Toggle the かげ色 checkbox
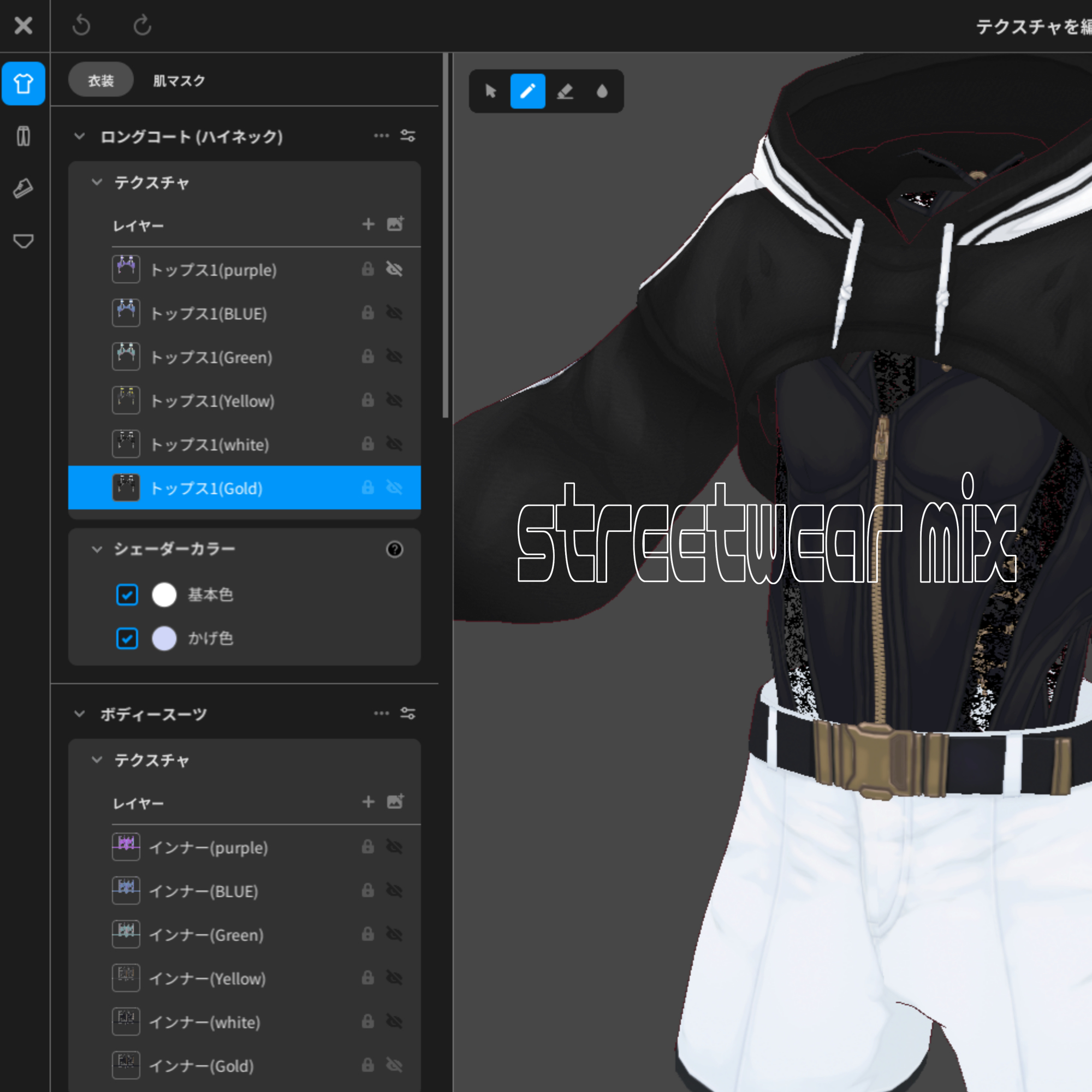Screen dimensions: 1092x1092 [127, 638]
